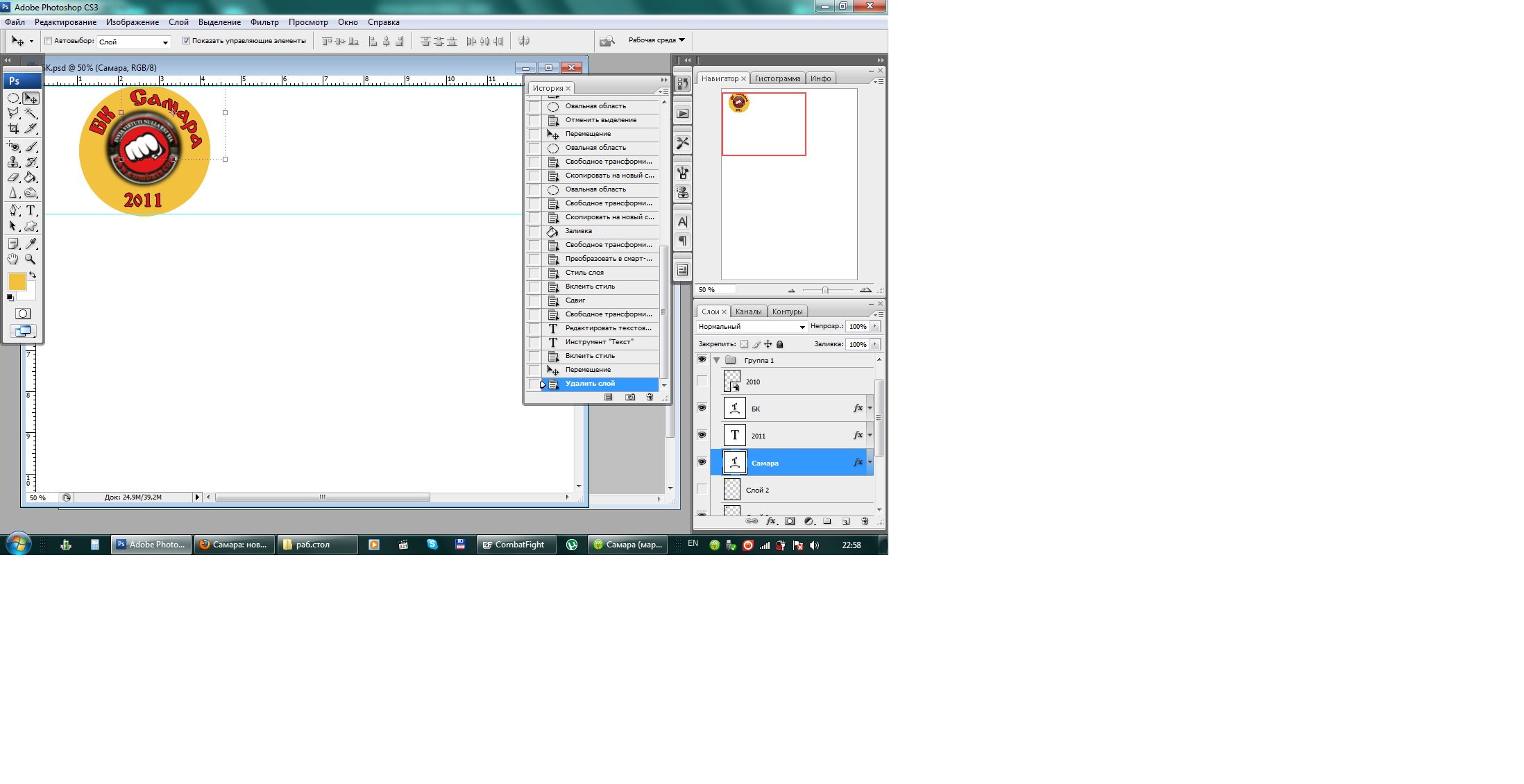Create new layer in Layers panel
The height and width of the screenshot is (784, 1524).
tap(846, 521)
